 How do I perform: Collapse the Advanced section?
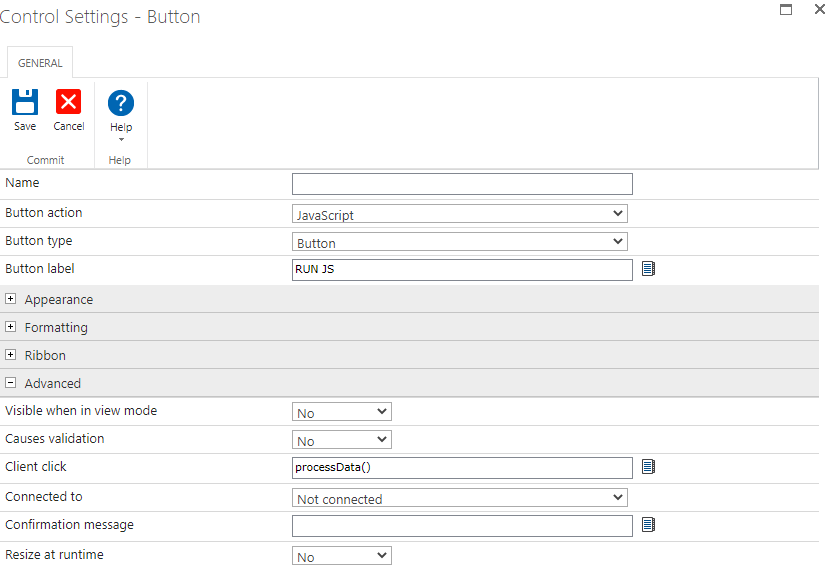click(x=11, y=383)
